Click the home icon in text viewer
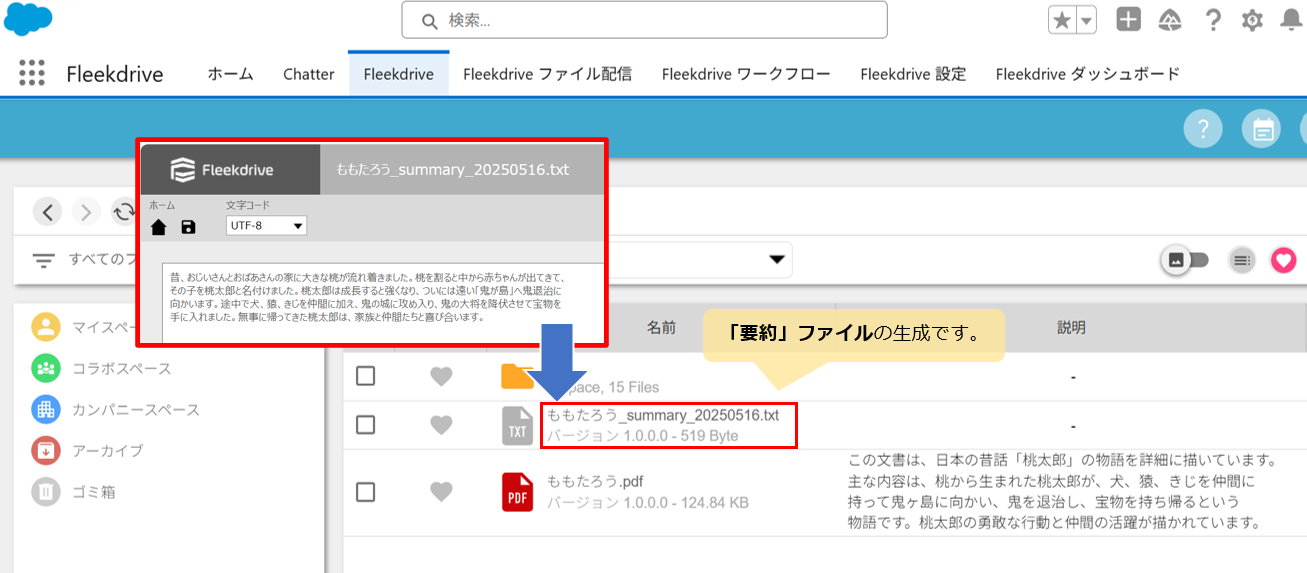This screenshot has width=1307, height=573. coord(158,227)
